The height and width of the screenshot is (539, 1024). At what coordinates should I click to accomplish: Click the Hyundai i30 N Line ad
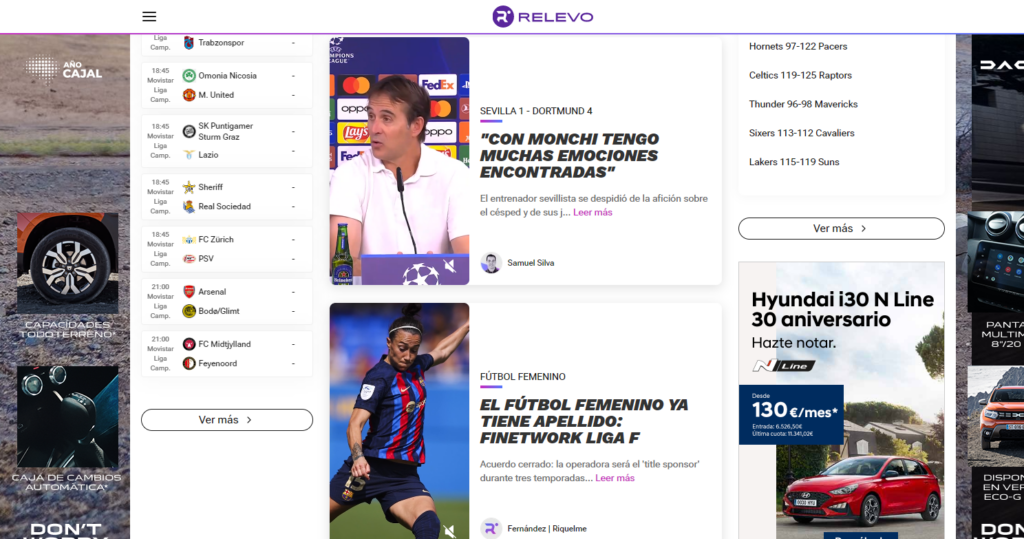coord(841,400)
